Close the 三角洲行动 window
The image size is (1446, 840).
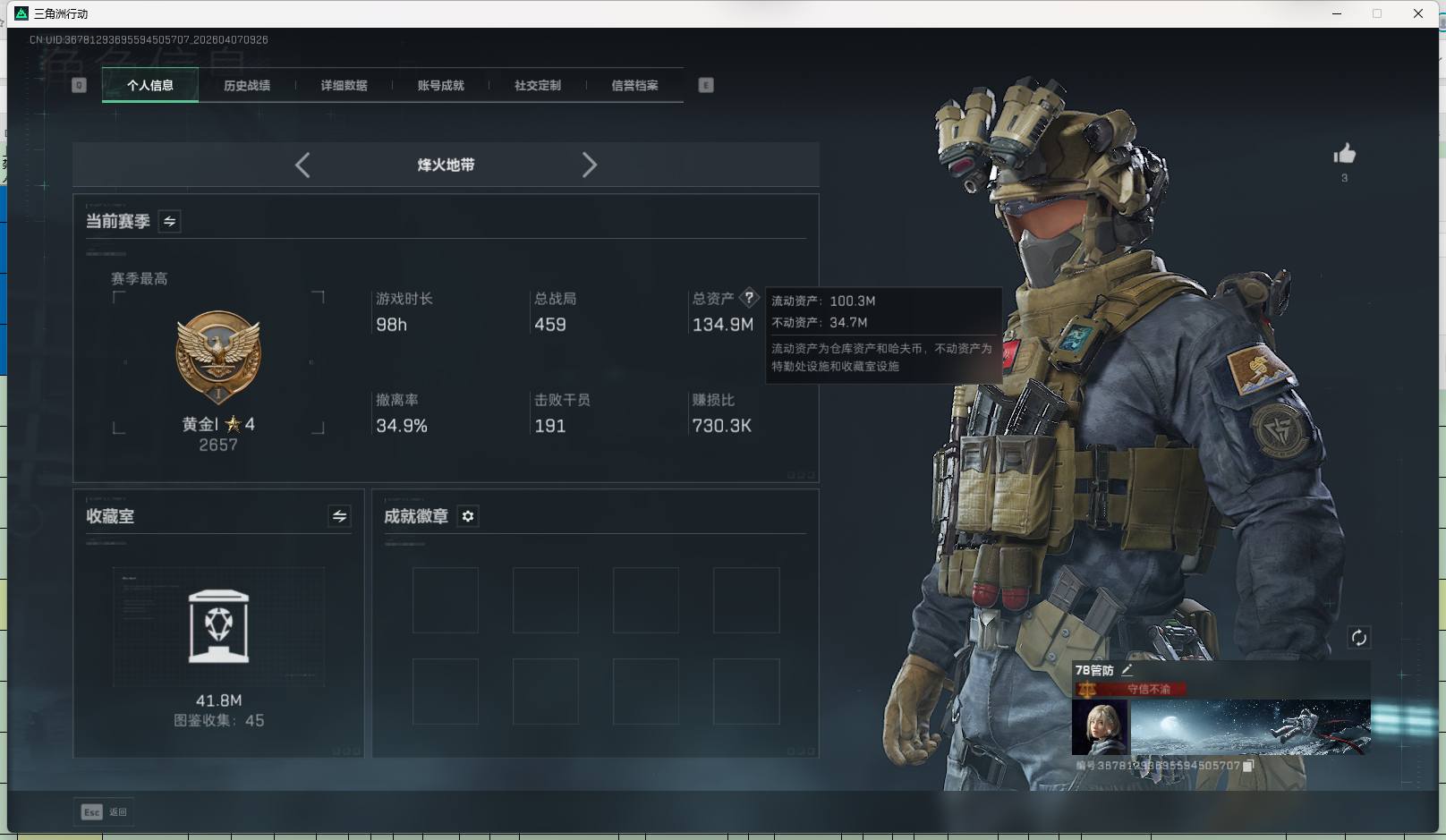(1418, 13)
